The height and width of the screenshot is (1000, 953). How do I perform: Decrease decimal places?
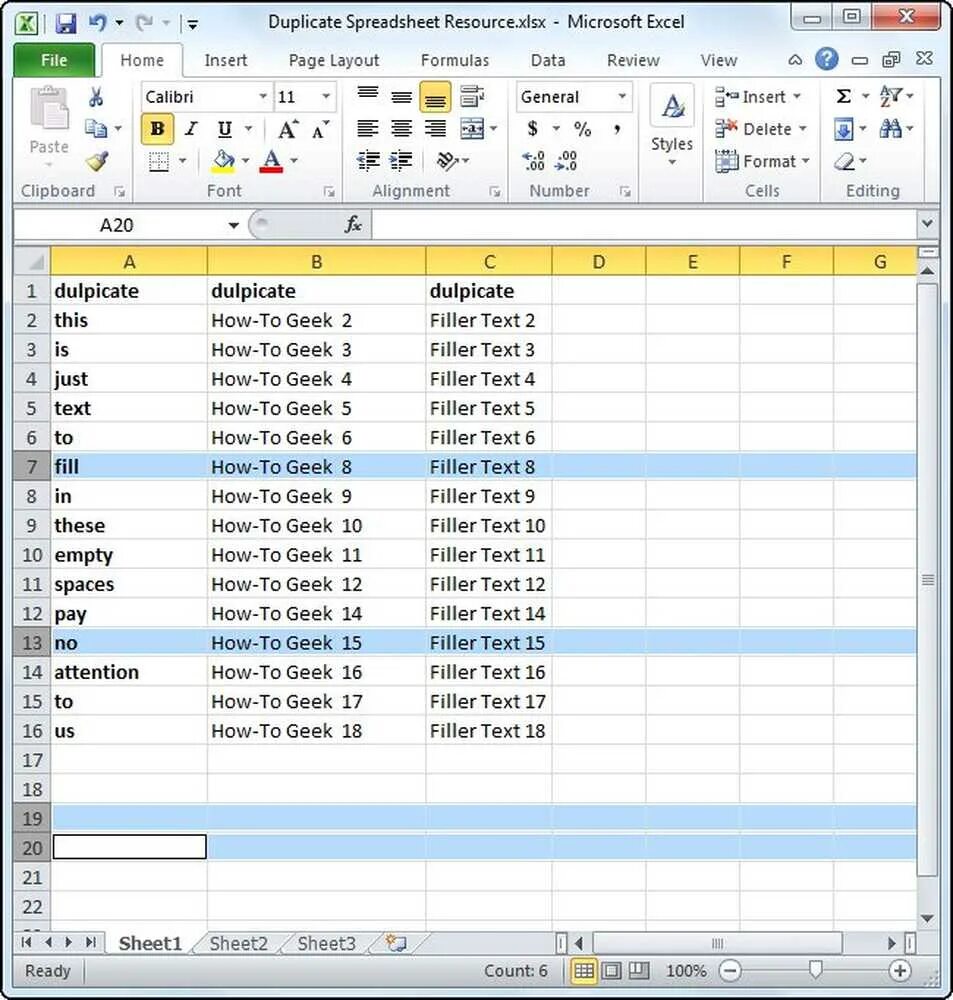tap(566, 161)
